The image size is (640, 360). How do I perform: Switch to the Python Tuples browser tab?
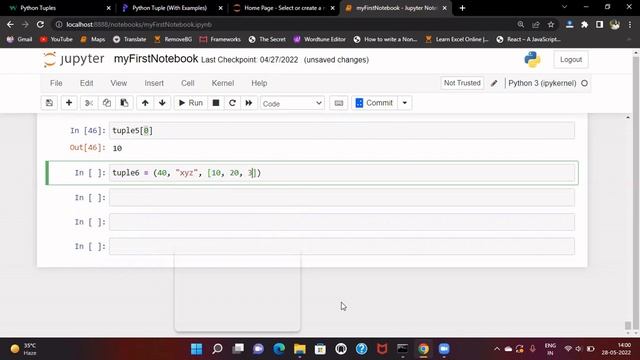click(x=58, y=8)
